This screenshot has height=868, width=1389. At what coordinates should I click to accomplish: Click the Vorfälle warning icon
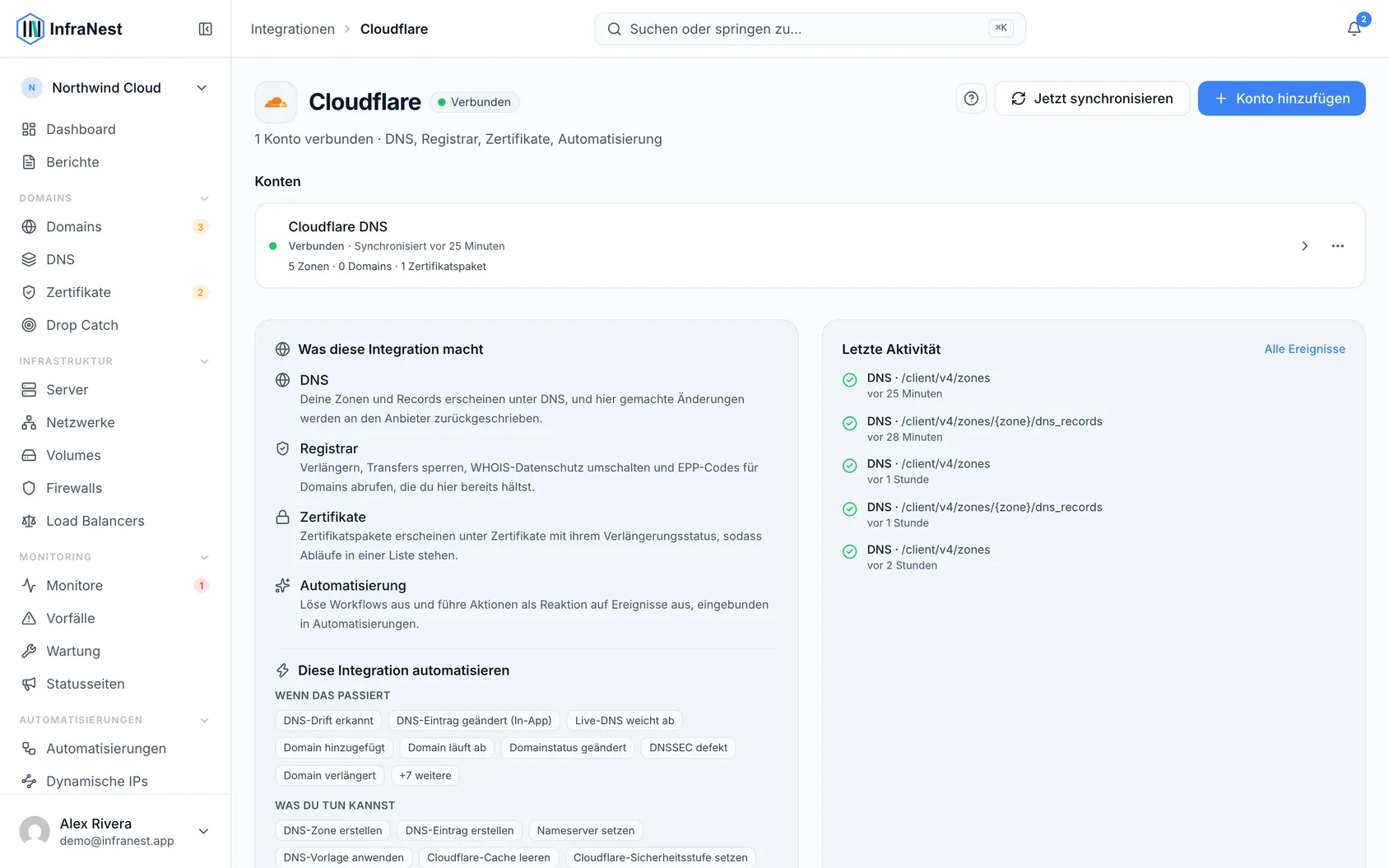click(29, 619)
